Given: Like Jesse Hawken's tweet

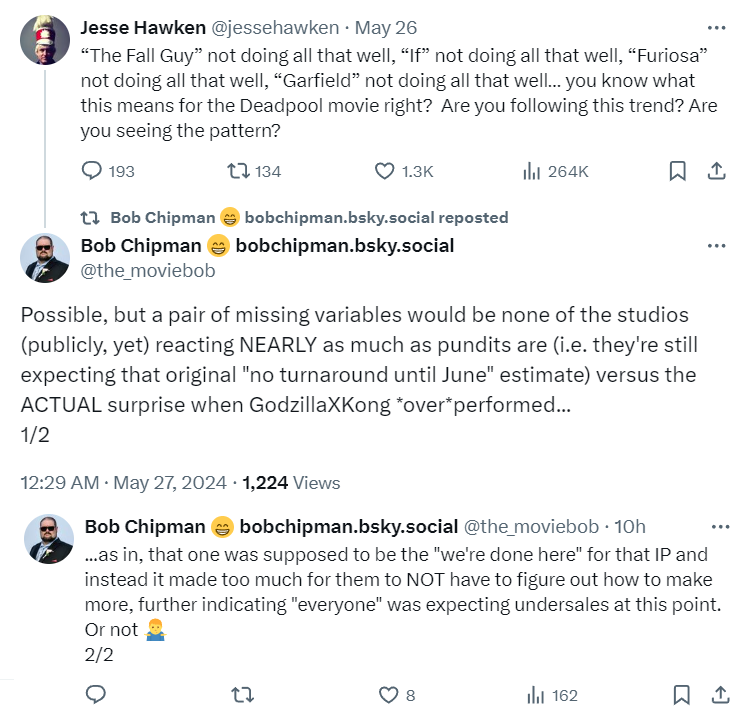Looking at the screenshot, I should tap(385, 172).
